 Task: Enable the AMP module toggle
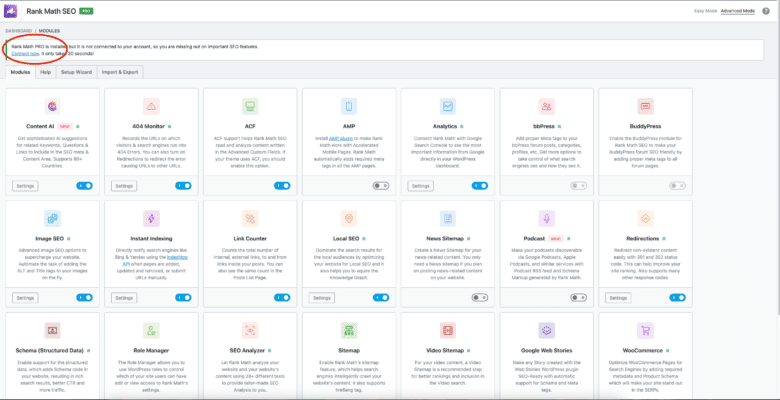(381, 186)
